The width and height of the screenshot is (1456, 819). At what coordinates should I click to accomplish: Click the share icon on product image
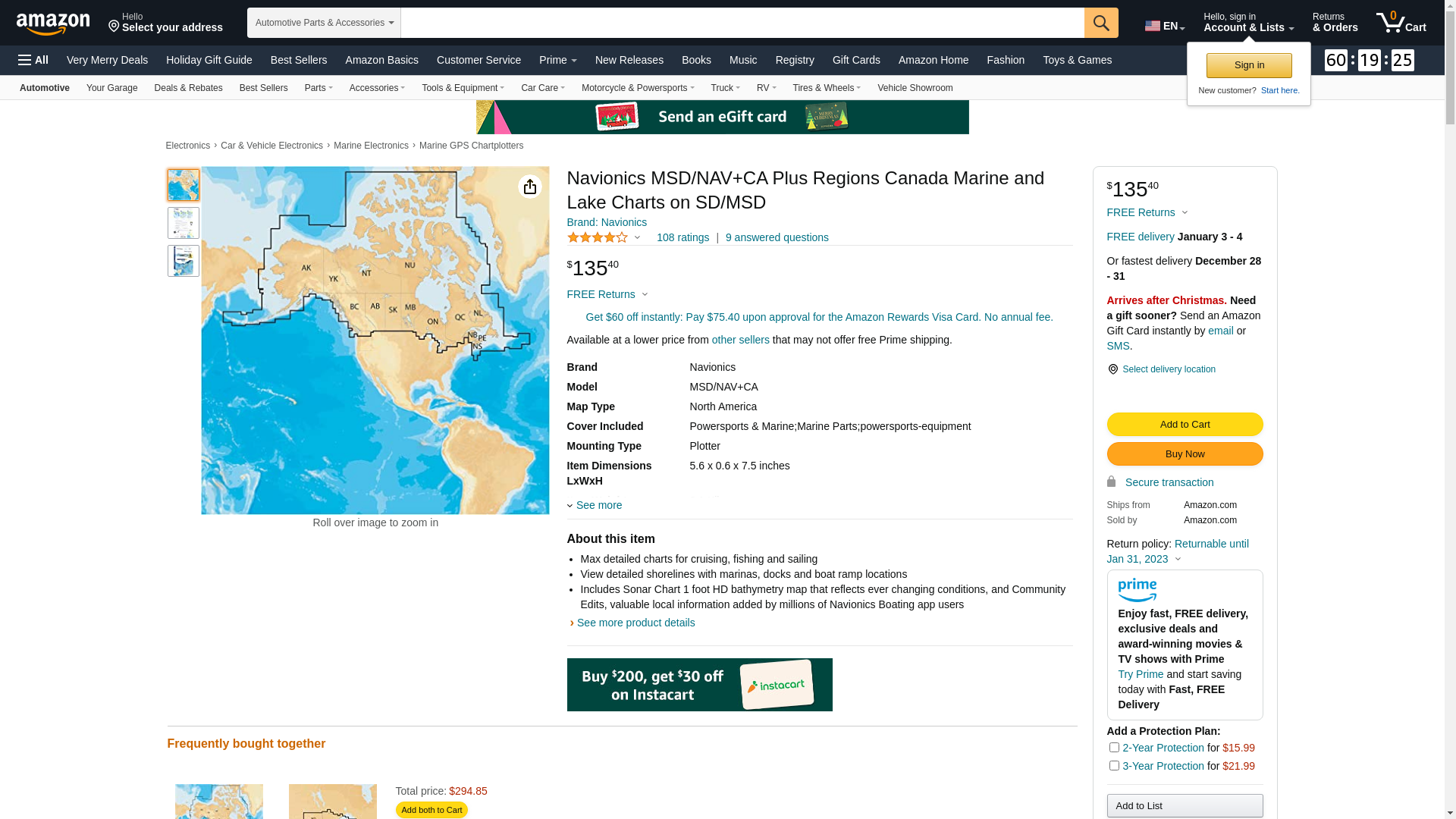529,187
